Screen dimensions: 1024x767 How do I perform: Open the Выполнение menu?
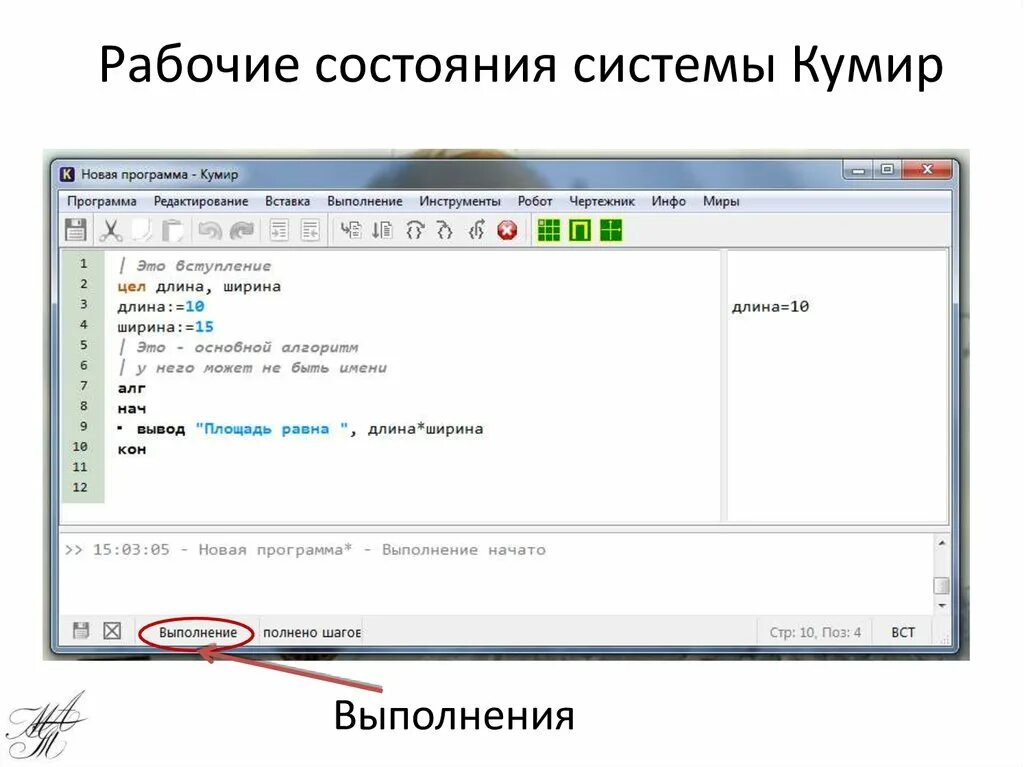(x=365, y=201)
